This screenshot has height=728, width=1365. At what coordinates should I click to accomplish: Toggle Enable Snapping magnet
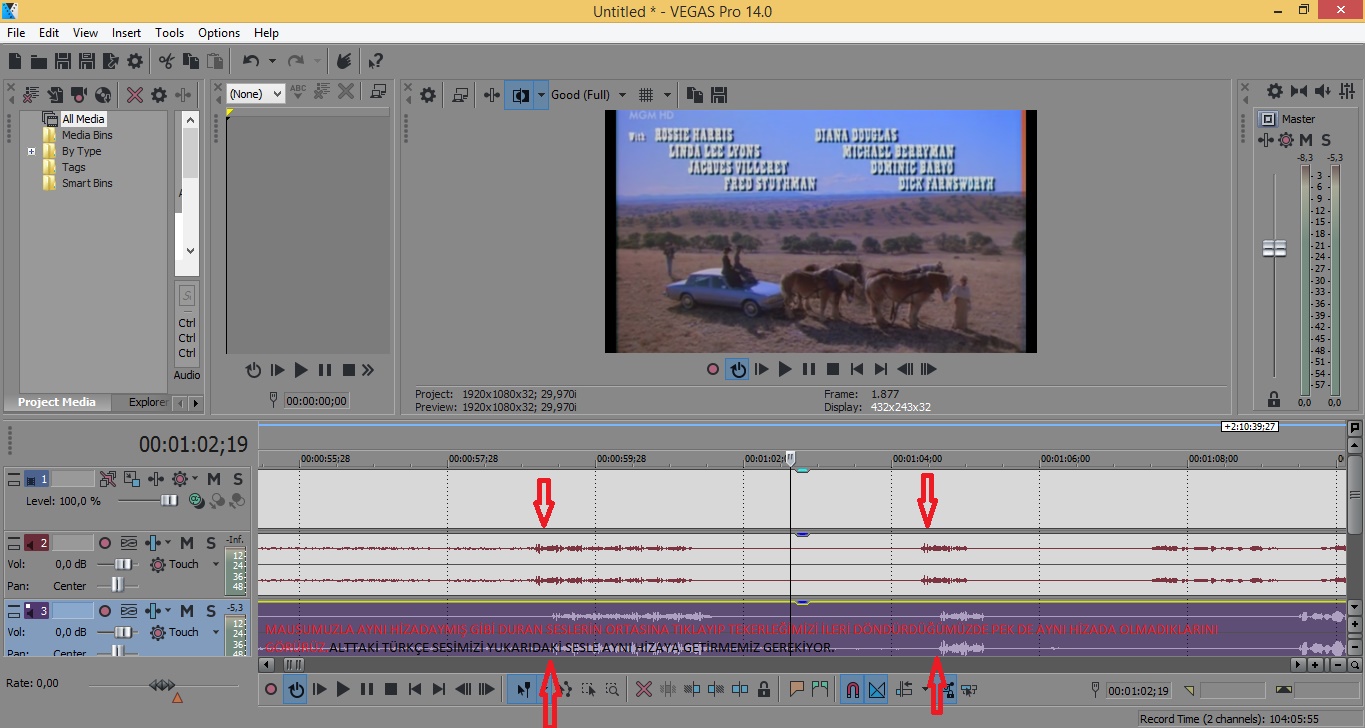pyautogui.click(x=852, y=689)
